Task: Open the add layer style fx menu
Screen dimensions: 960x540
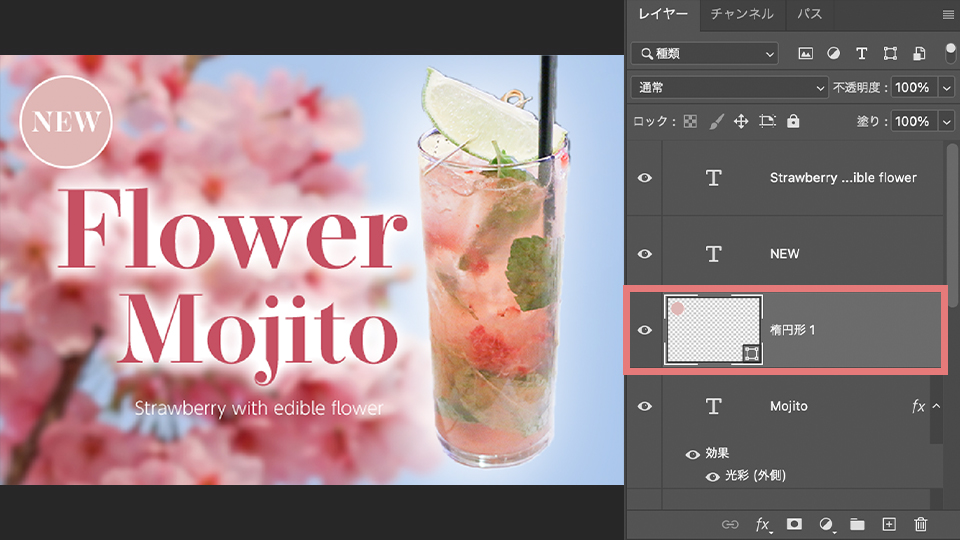Action: click(x=762, y=525)
